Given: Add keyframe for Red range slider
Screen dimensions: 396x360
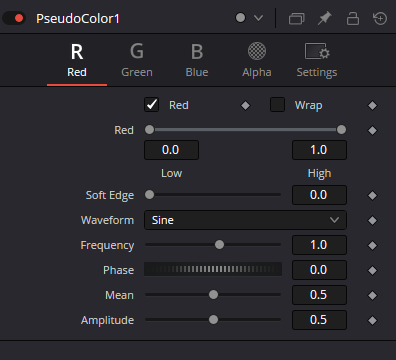Looking at the screenshot, I should 372,130.
